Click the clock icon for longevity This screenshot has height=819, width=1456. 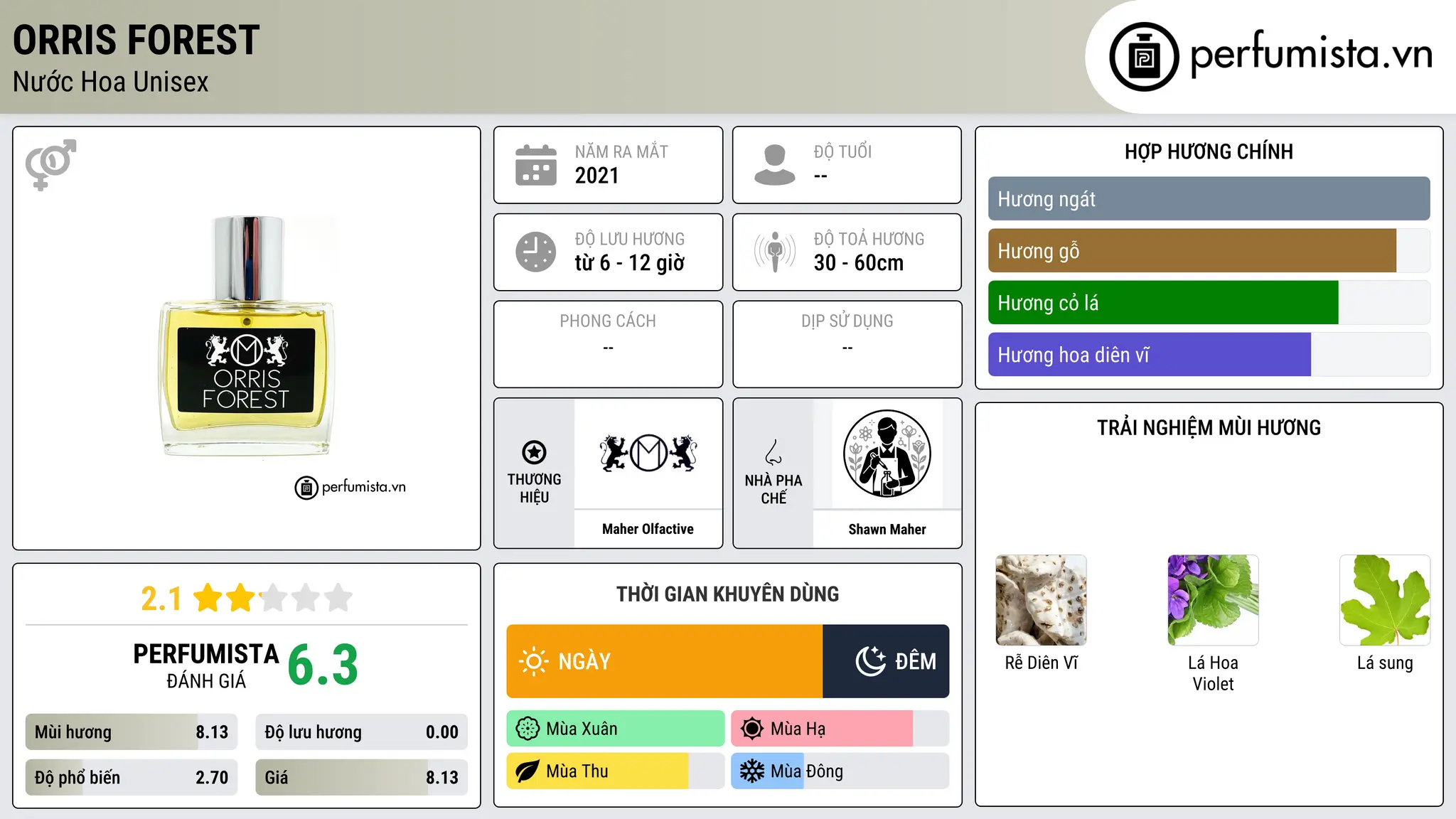pos(536,252)
